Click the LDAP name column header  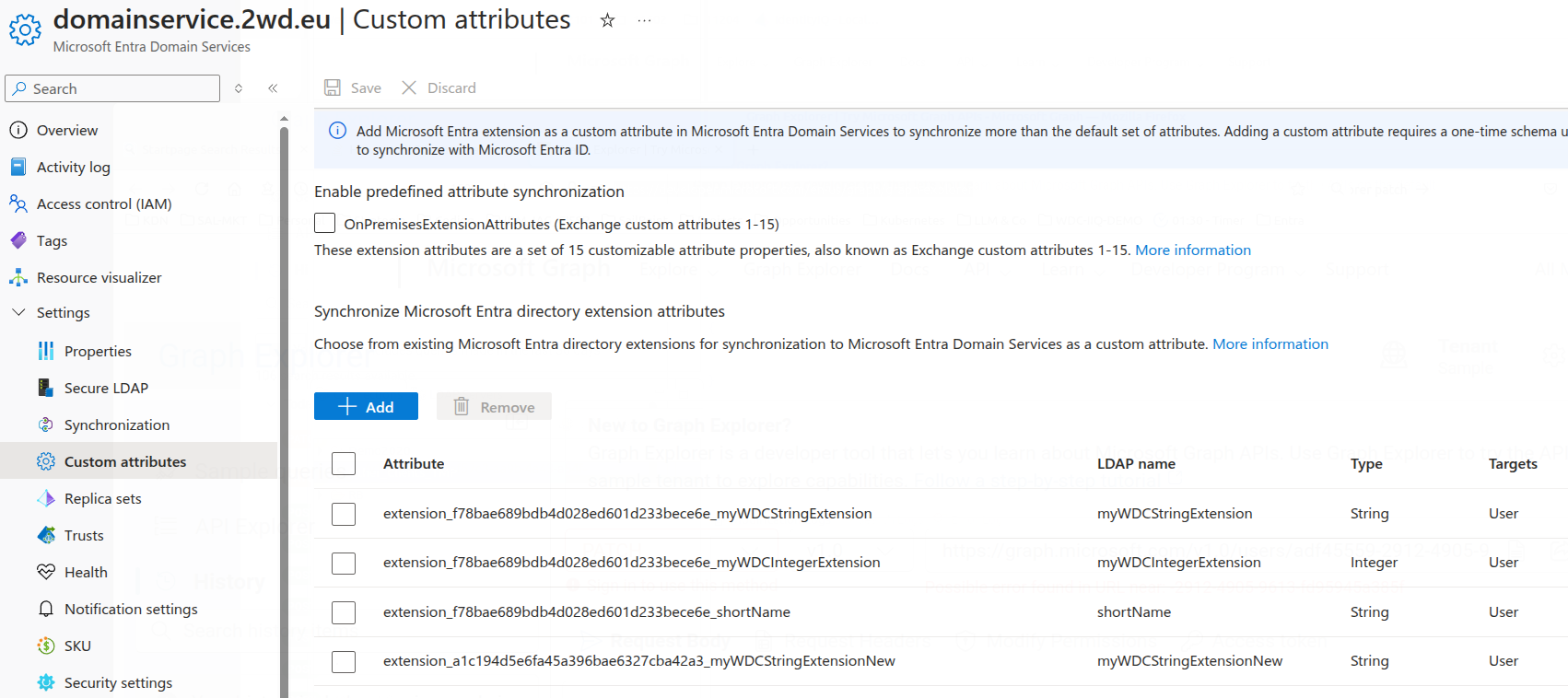coord(1136,463)
